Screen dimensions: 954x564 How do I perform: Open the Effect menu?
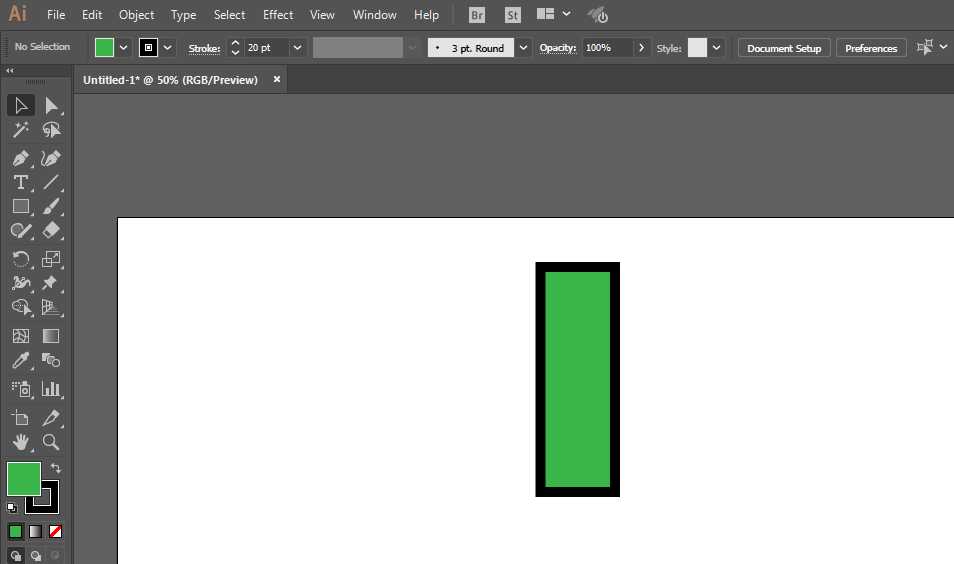pyautogui.click(x=278, y=15)
